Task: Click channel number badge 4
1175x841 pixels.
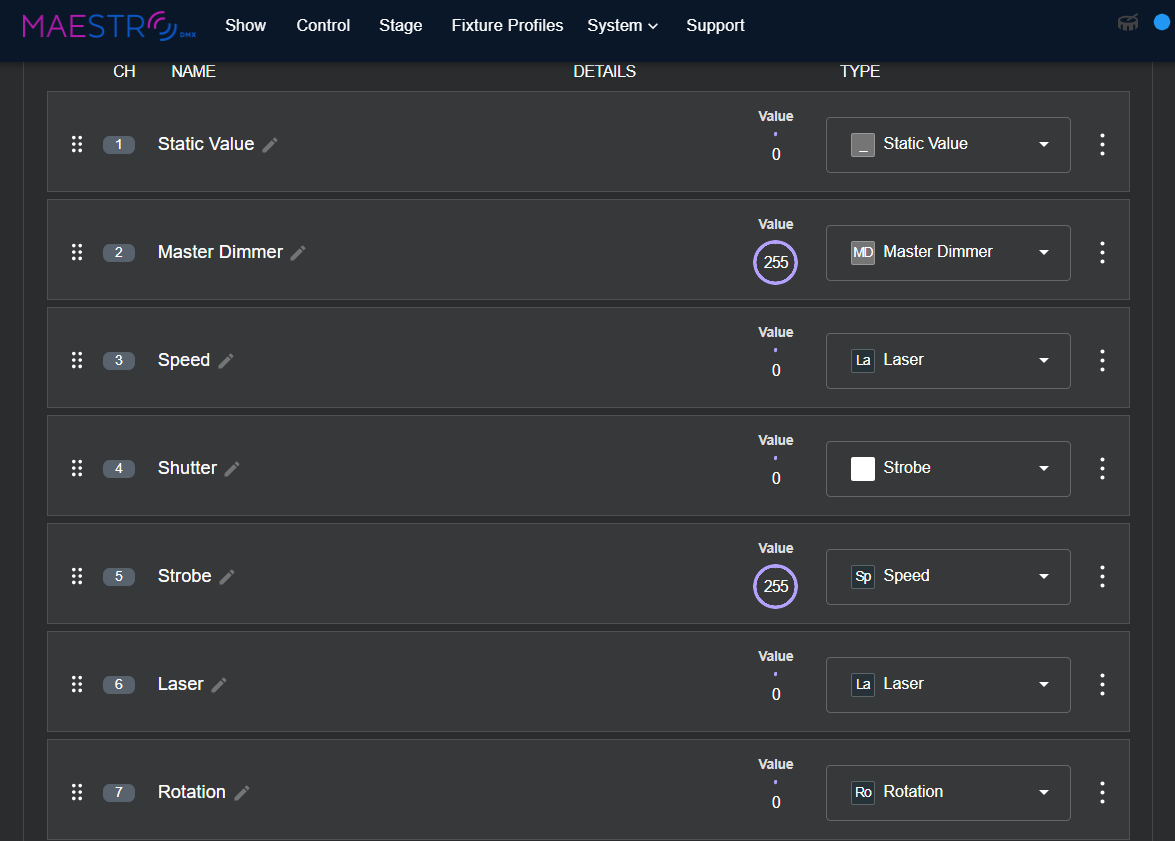Action: click(x=118, y=468)
